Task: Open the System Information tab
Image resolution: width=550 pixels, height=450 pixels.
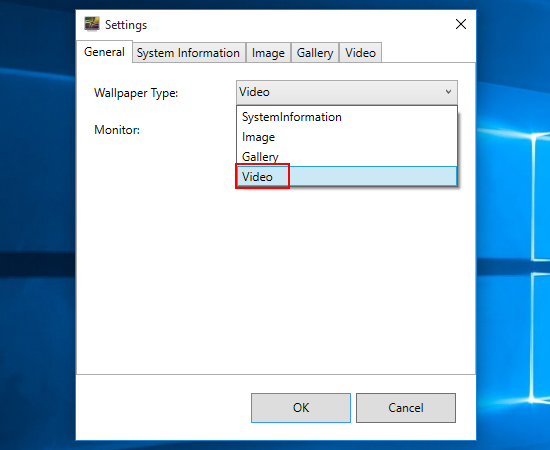Action: [x=188, y=53]
